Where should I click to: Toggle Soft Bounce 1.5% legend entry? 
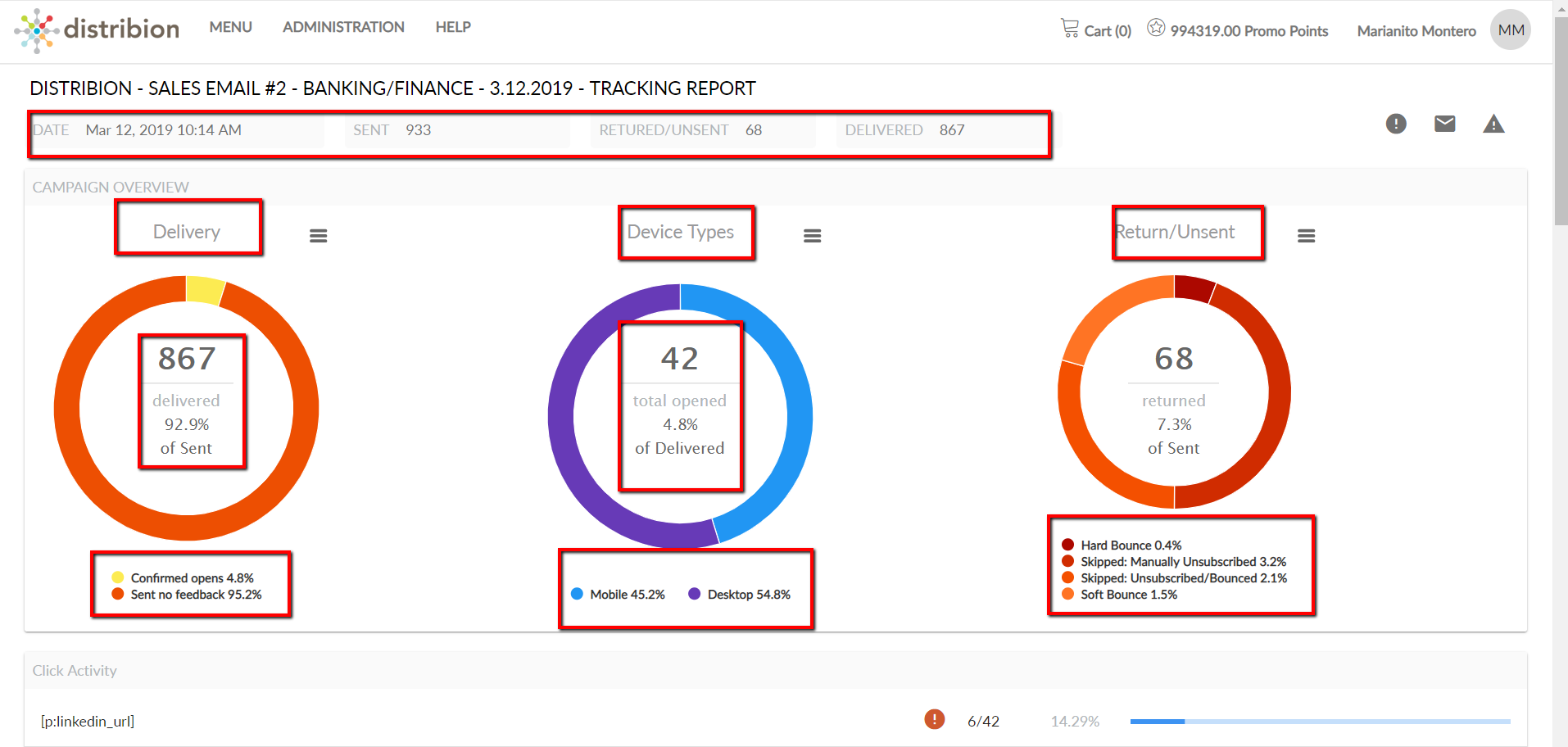tap(1119, 595)
